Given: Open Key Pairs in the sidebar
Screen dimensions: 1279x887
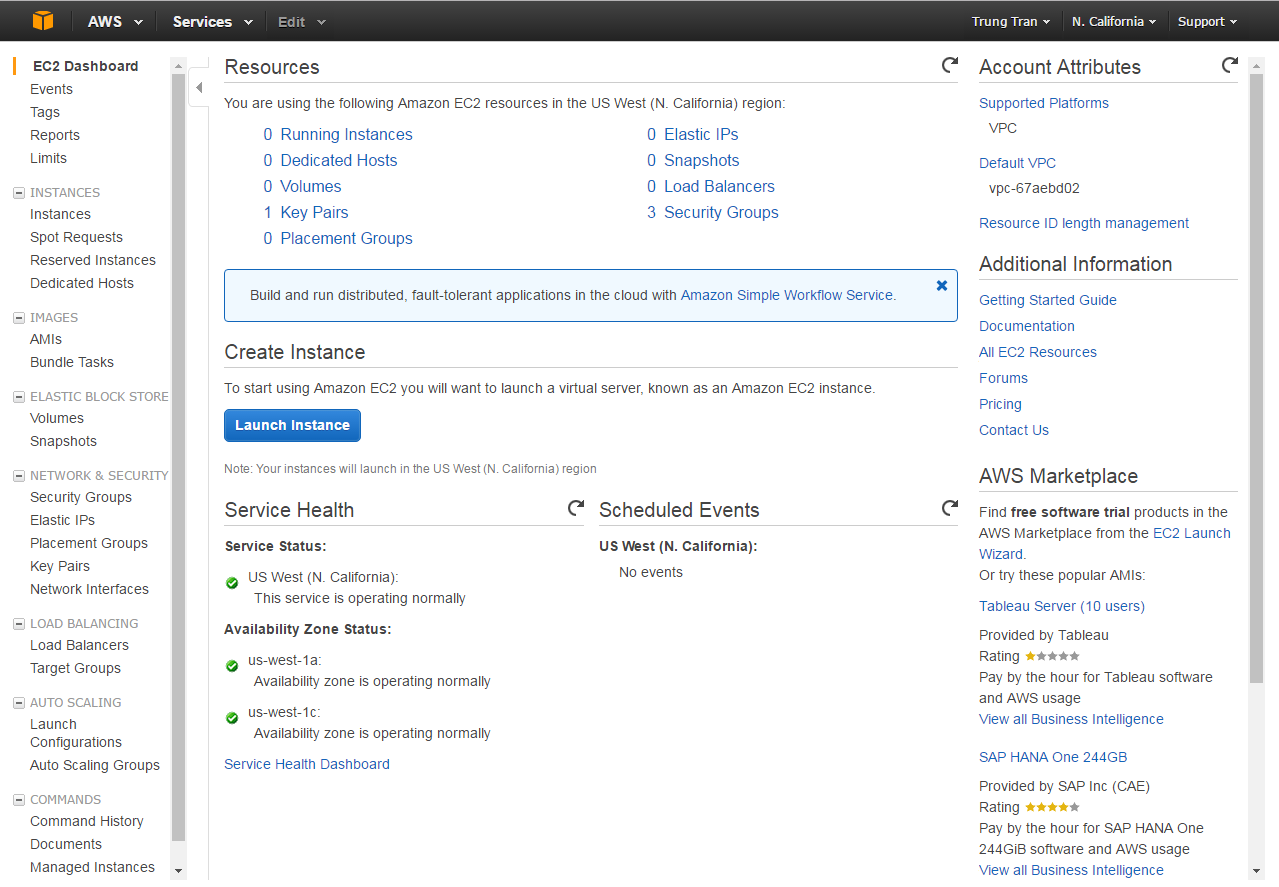Looking at the screenshot, I should (60, 566).
